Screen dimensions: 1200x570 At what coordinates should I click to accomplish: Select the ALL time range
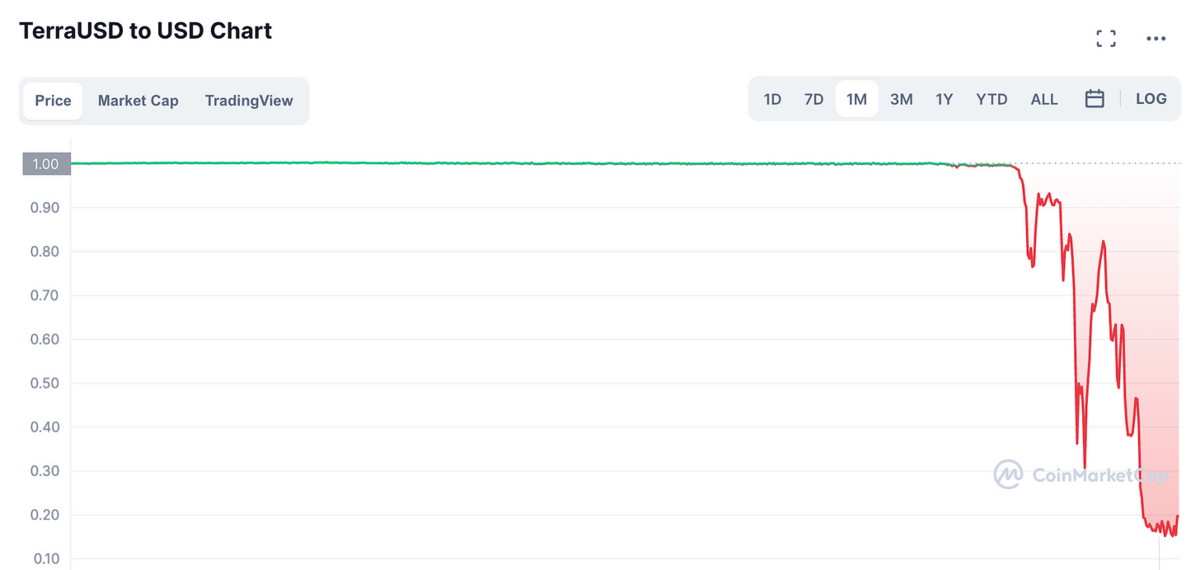[1044, 99]
